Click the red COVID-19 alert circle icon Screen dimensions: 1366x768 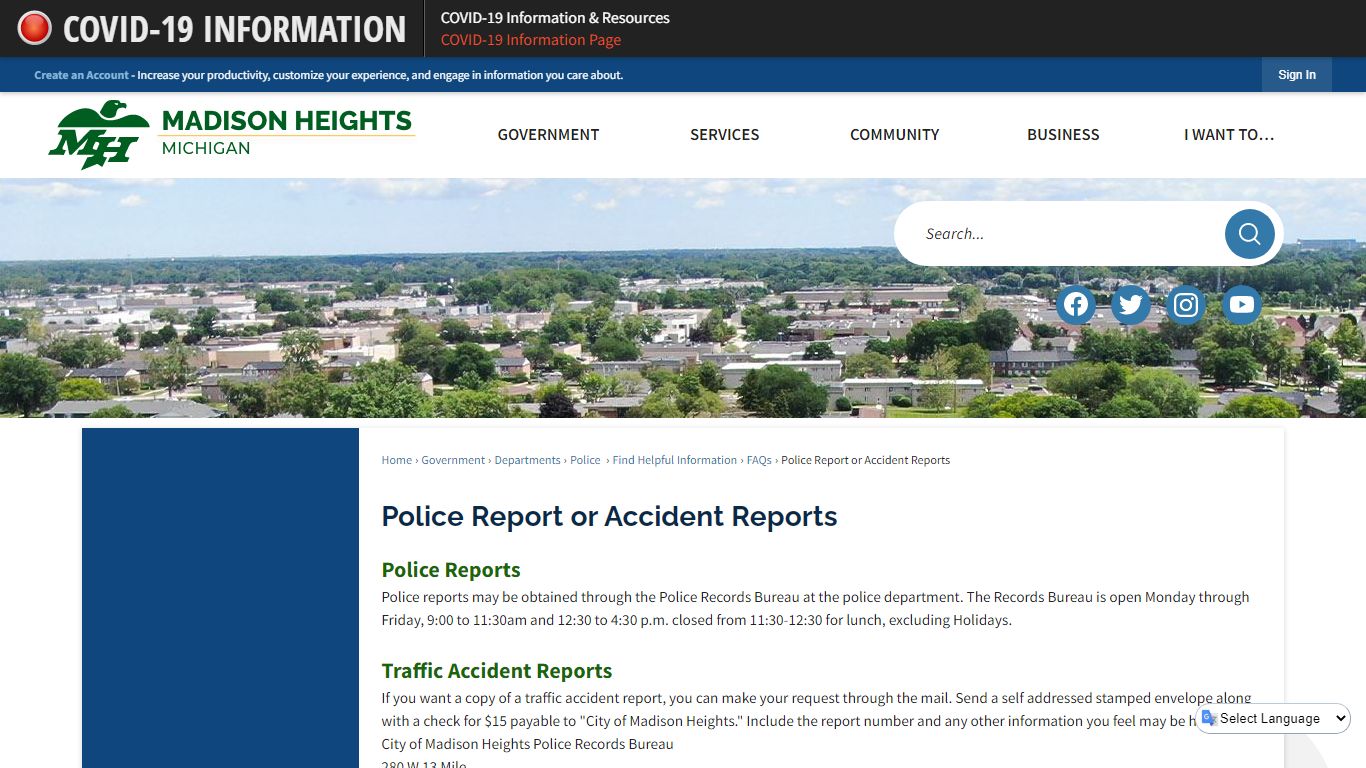[x=35, y=28]
